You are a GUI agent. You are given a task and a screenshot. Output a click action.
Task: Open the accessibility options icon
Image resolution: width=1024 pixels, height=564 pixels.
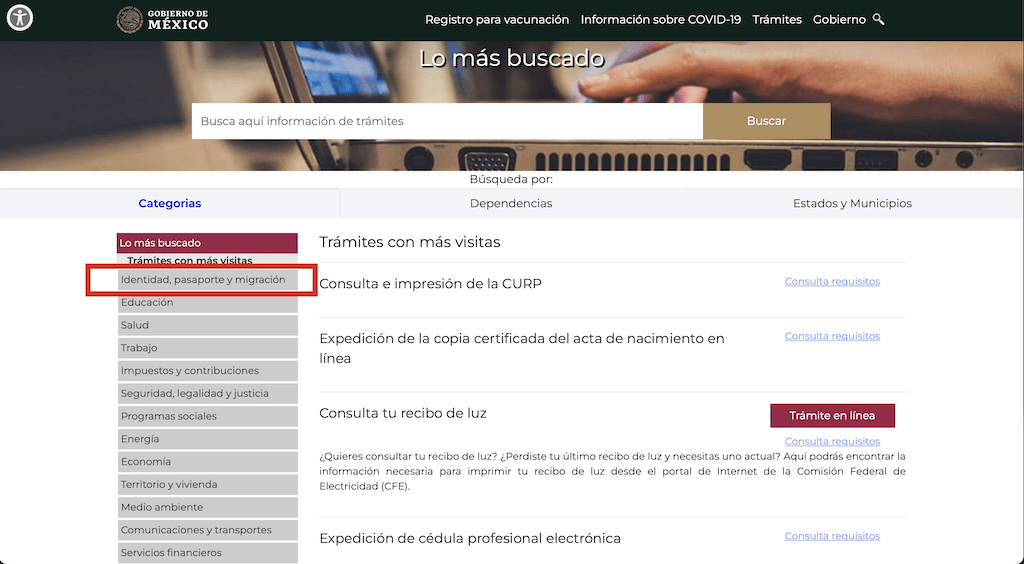(20, 18)
